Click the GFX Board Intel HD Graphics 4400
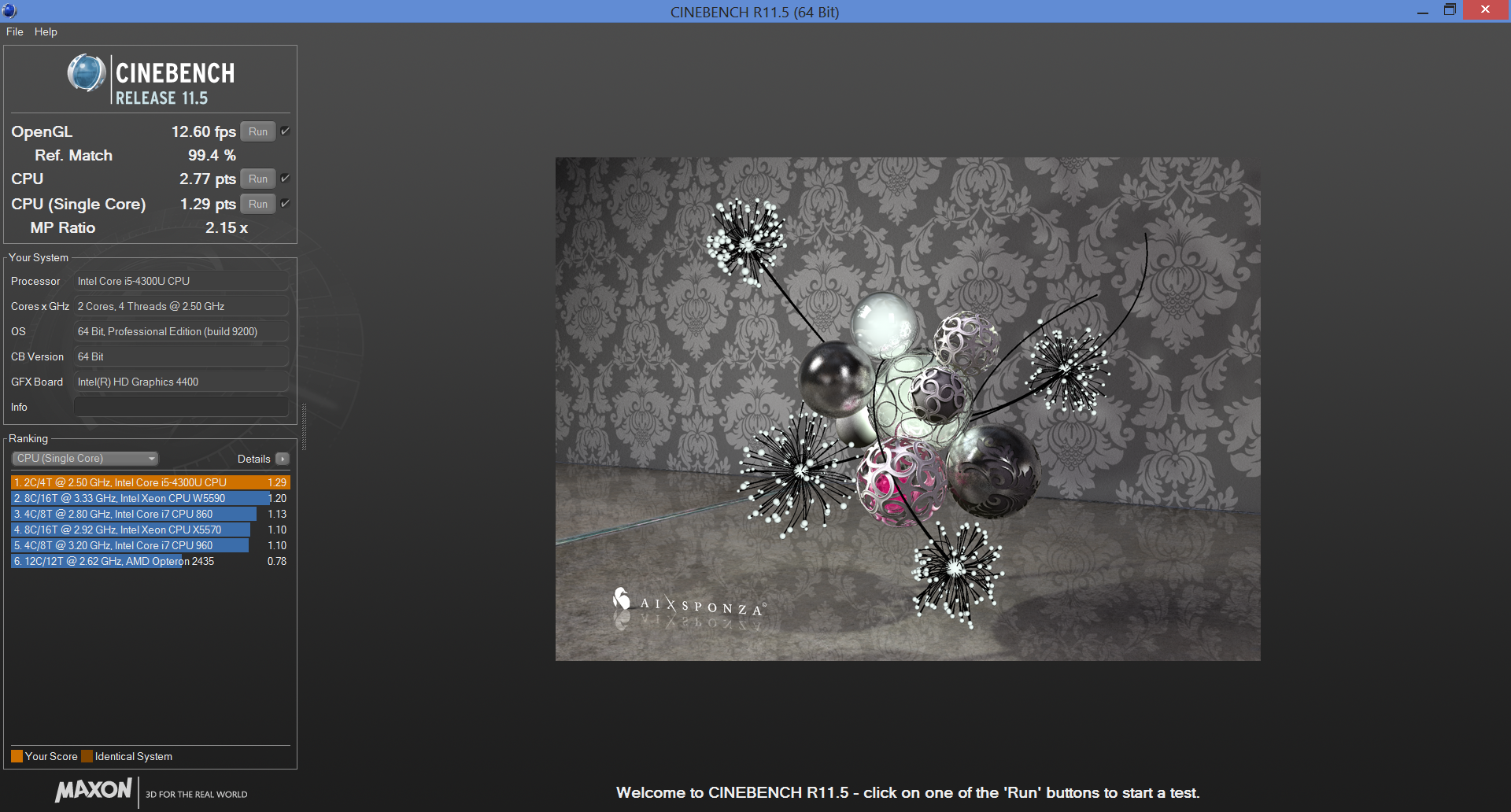Viewport: 1511px width, 812px height. [x=181, y=382]
